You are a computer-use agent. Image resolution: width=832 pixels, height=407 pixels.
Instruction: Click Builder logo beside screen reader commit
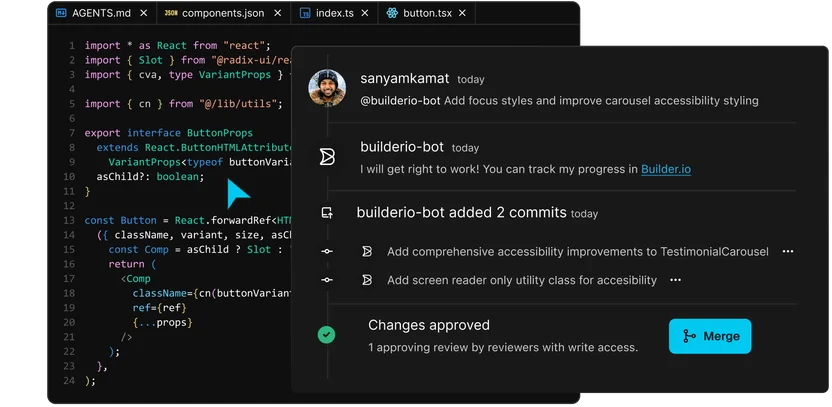367,280
